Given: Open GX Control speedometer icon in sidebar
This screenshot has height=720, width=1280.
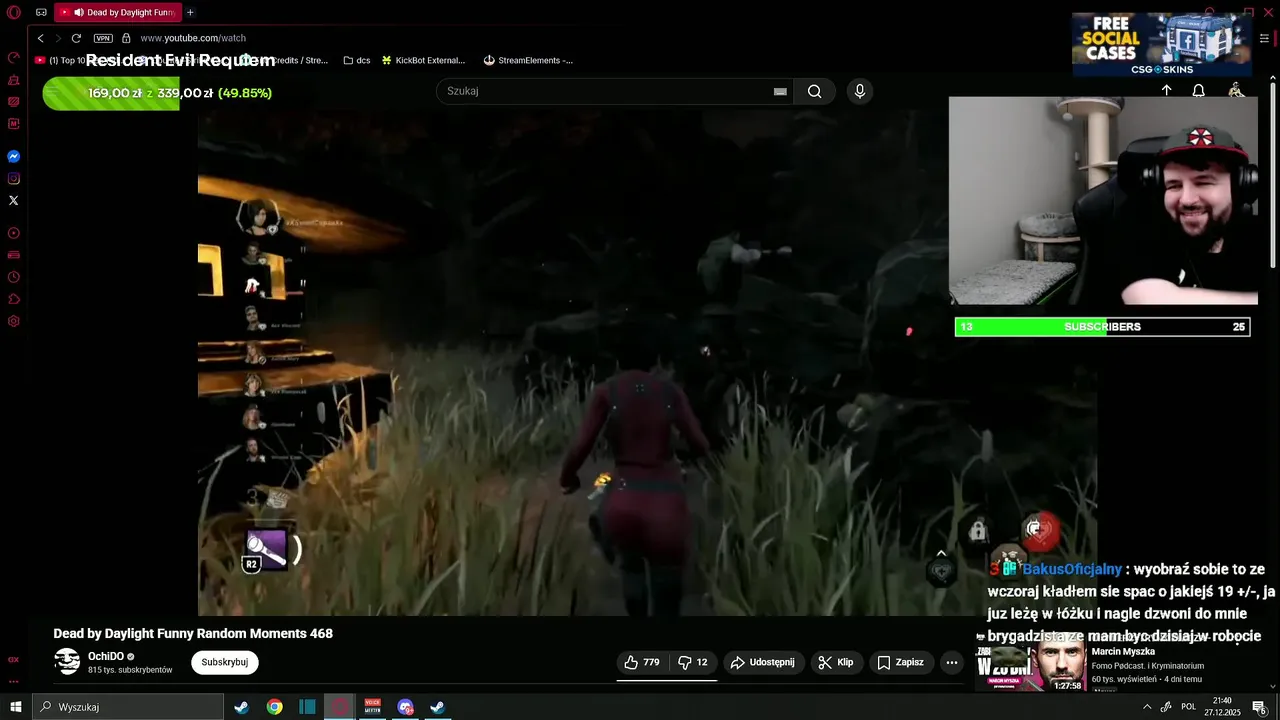Looking at the screenshot, I should coord(14,58).
